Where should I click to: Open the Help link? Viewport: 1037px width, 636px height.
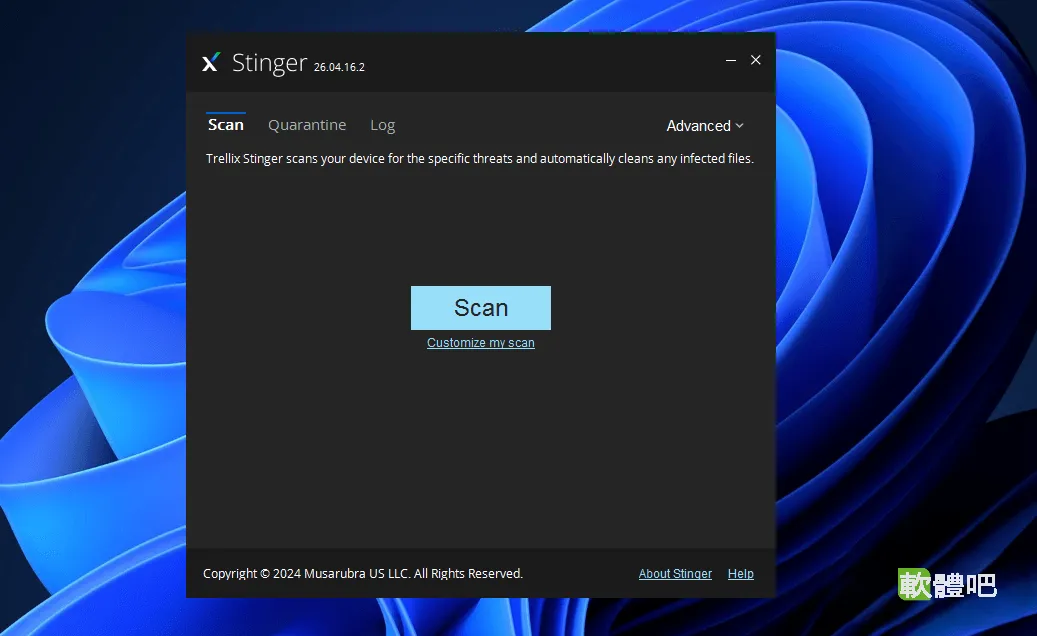tap(741, 574)
